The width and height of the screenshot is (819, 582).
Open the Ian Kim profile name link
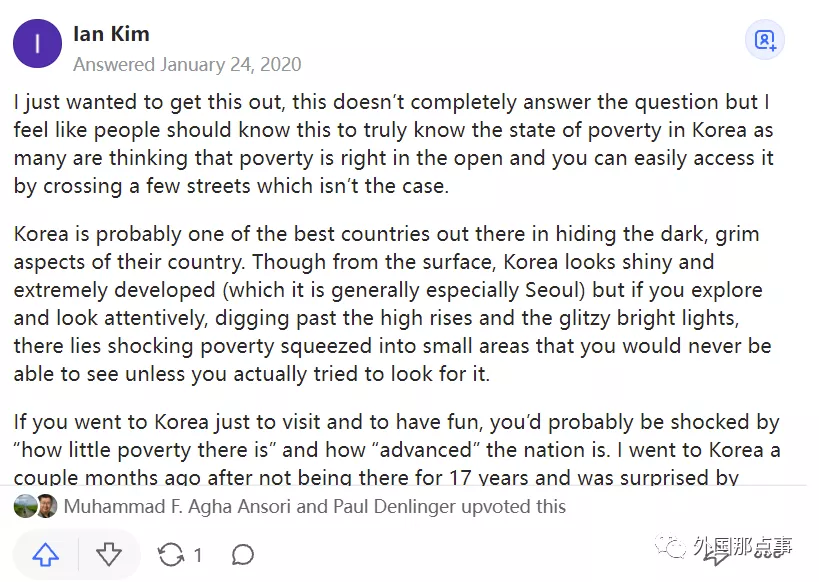click(x=111, y=34)
